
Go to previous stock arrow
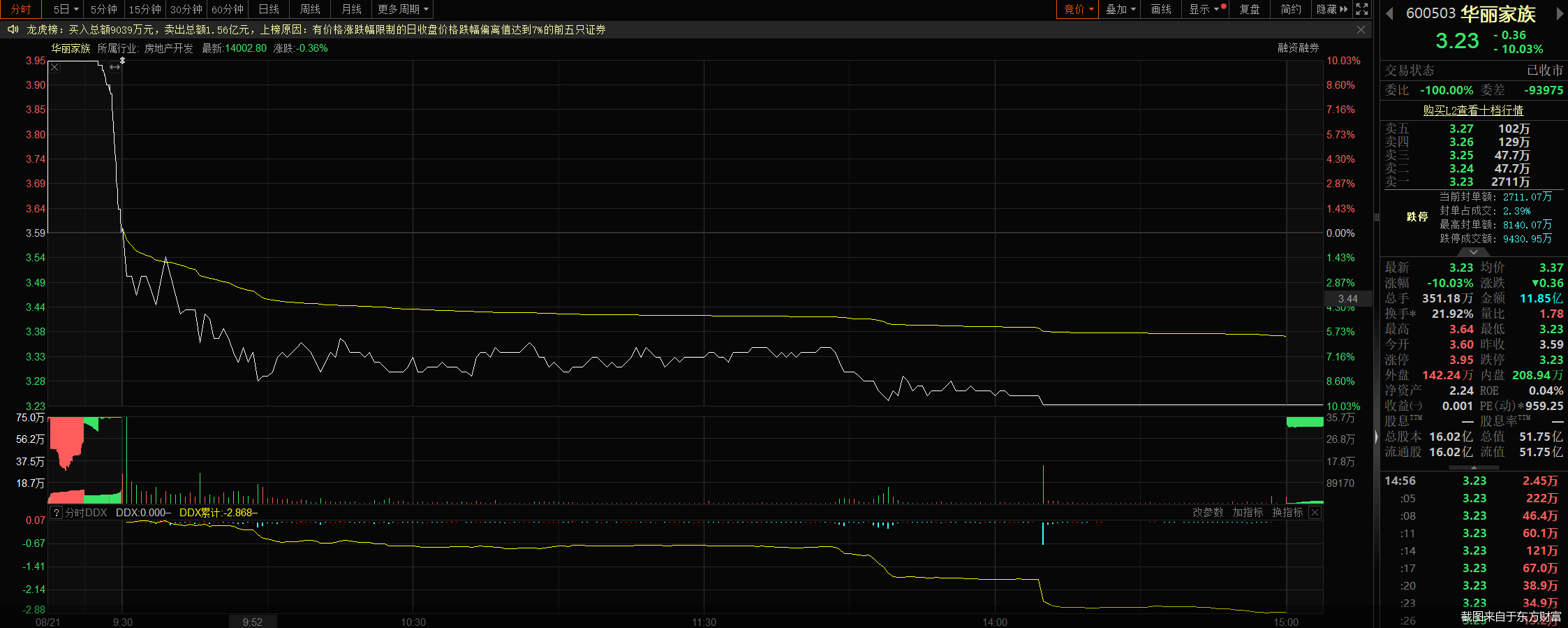pos(1389,13)
